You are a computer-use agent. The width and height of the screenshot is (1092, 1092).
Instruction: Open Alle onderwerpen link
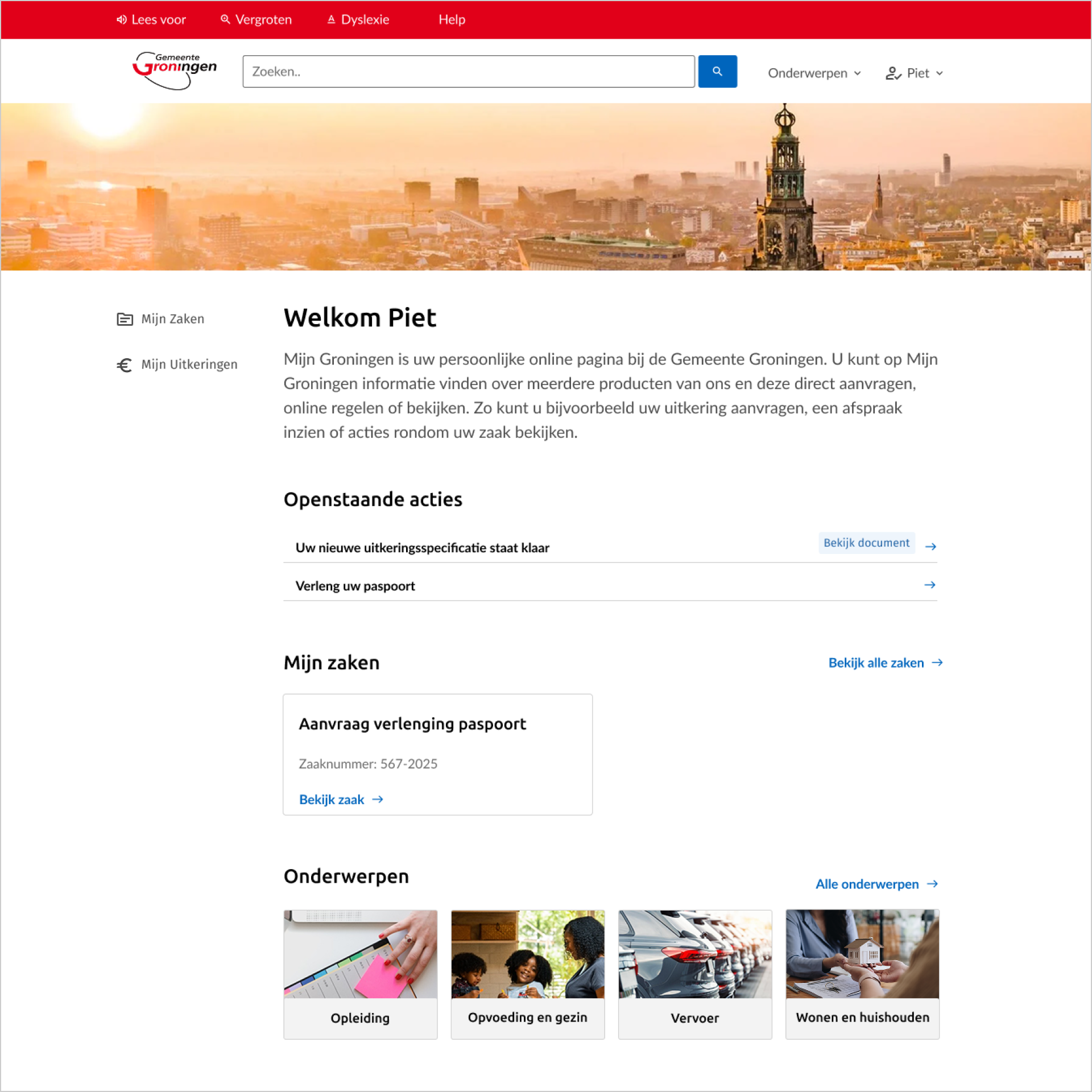tap(867, 884)
